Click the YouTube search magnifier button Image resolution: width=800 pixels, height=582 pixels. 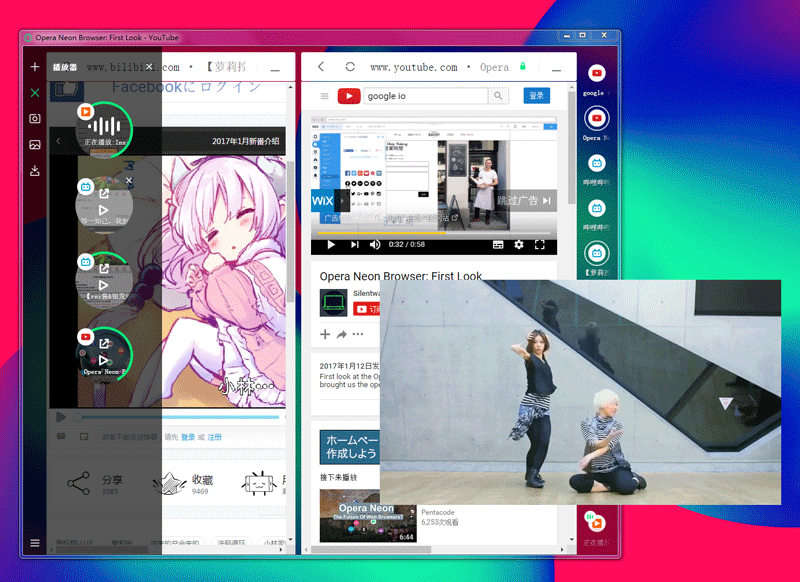coord(498,96)
